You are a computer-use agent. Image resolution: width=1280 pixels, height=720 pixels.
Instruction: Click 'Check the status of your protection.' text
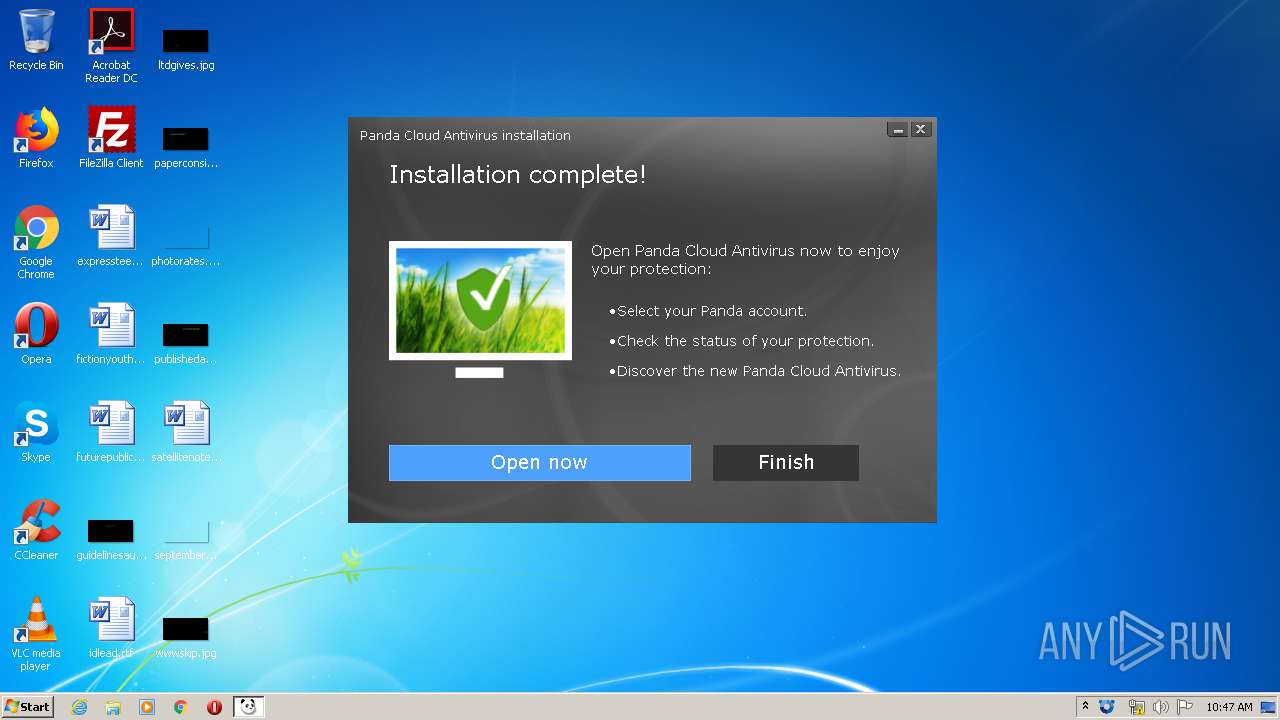click(x=745, y=341)
